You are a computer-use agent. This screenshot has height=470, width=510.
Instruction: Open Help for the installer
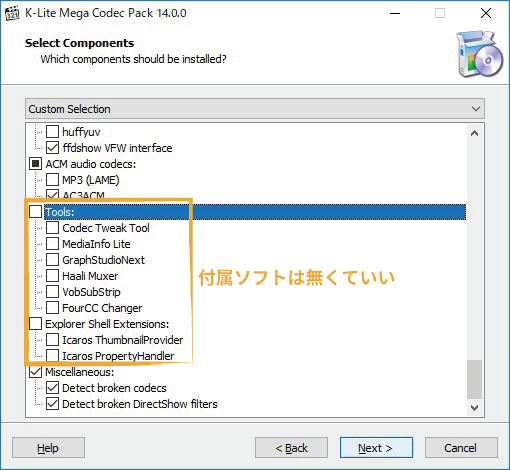pos(48,448)
